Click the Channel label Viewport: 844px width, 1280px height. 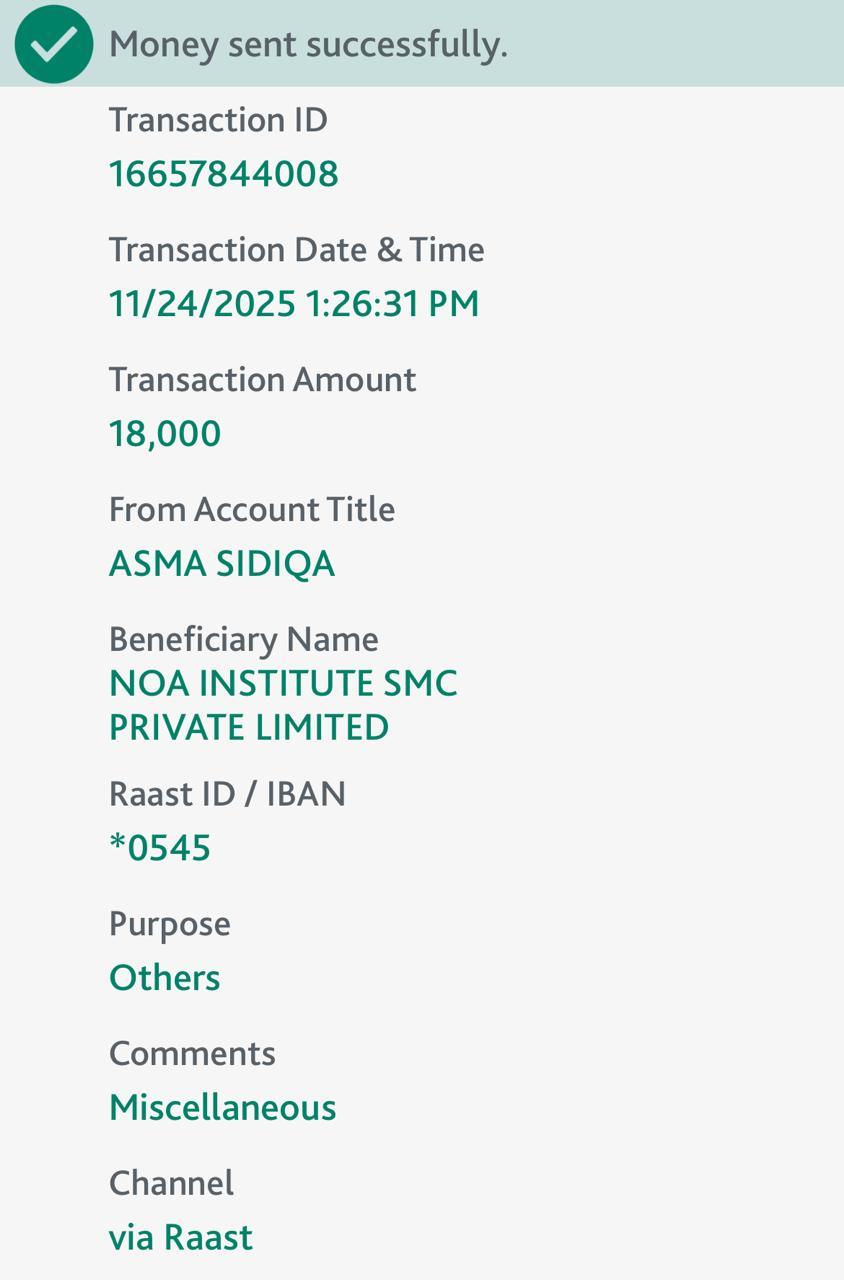pyautogui.click(x=171, y=1184)
